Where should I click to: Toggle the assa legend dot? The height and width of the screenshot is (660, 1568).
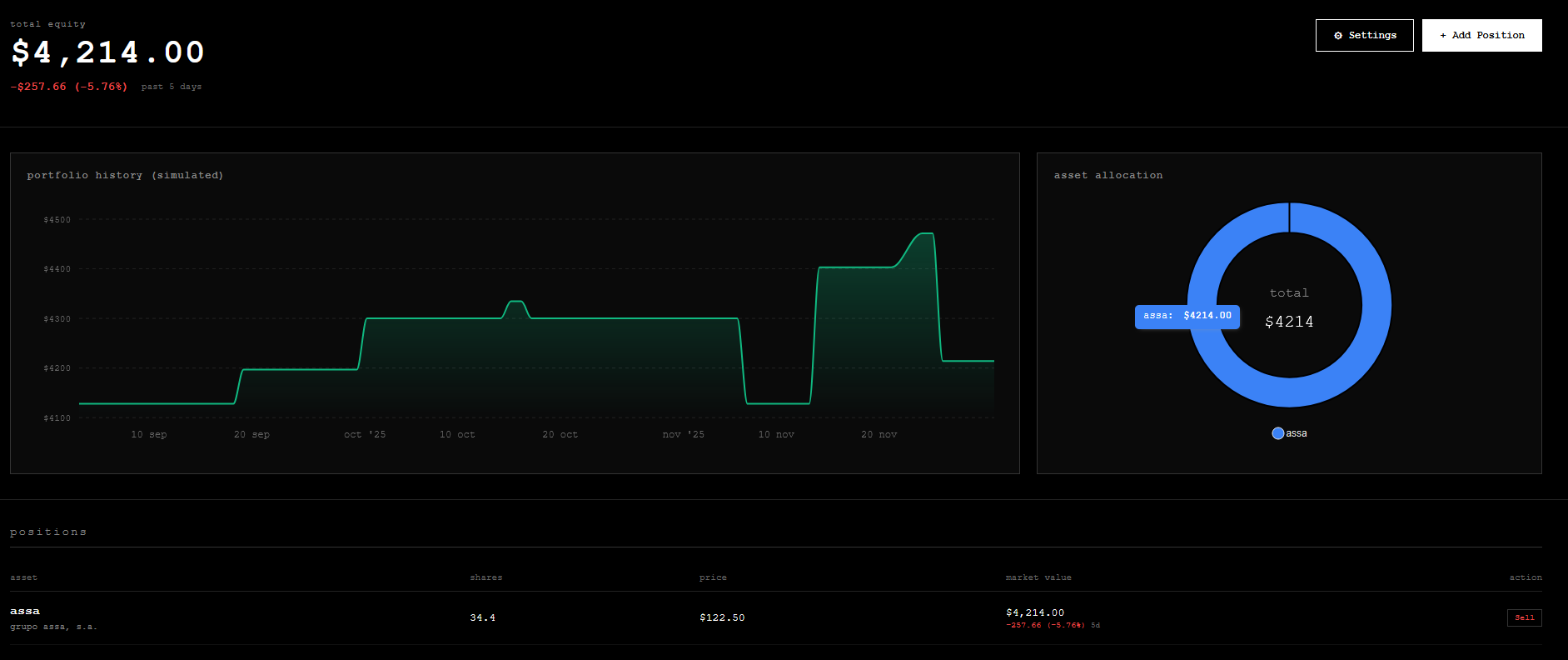click(1277, 433)
